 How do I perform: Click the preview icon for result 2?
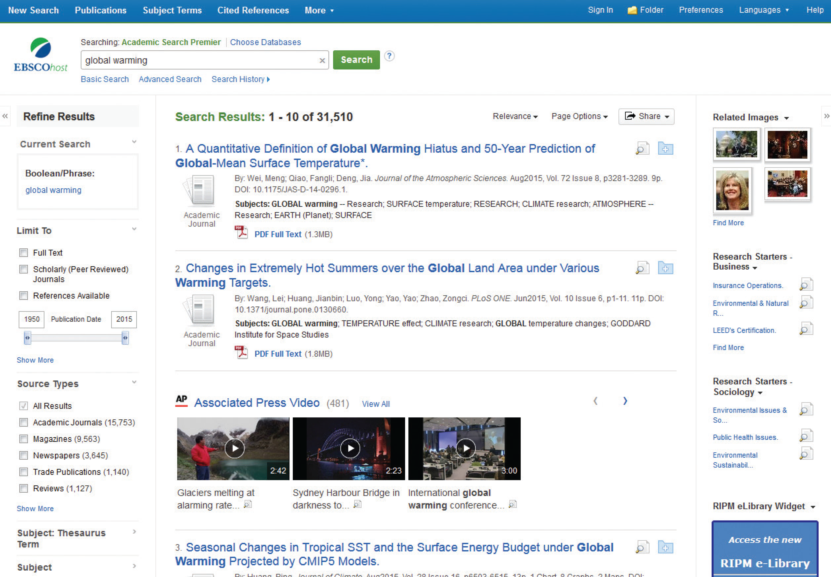pos(642,268)
